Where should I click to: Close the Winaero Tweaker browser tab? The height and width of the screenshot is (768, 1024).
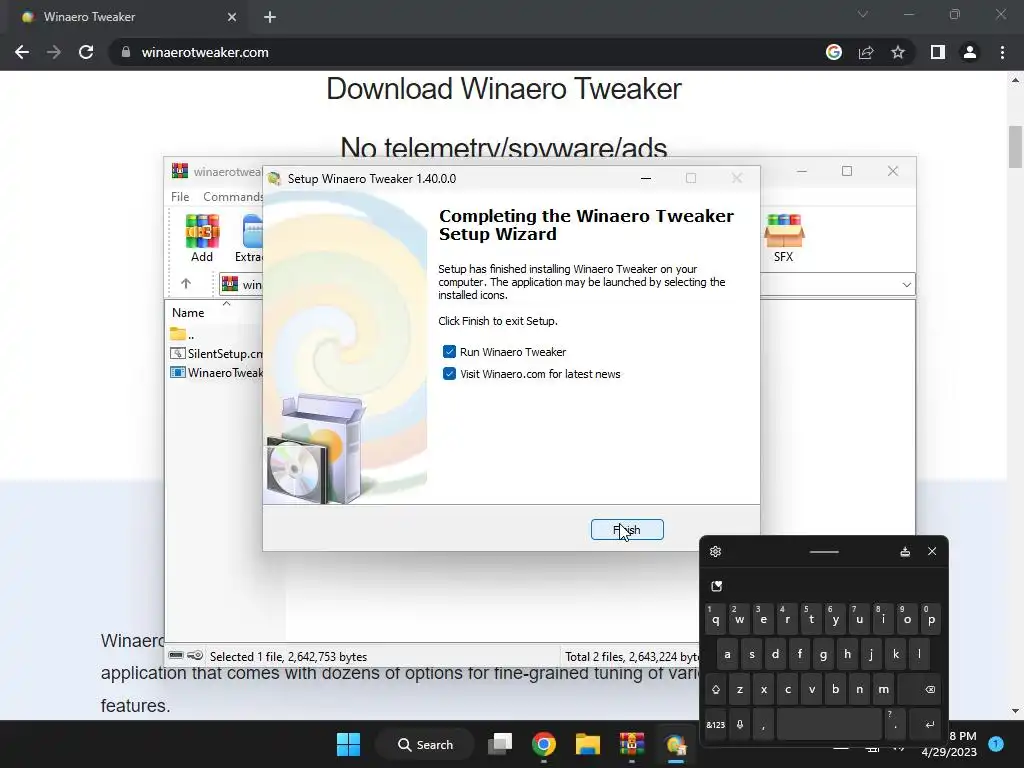point(232,17)
